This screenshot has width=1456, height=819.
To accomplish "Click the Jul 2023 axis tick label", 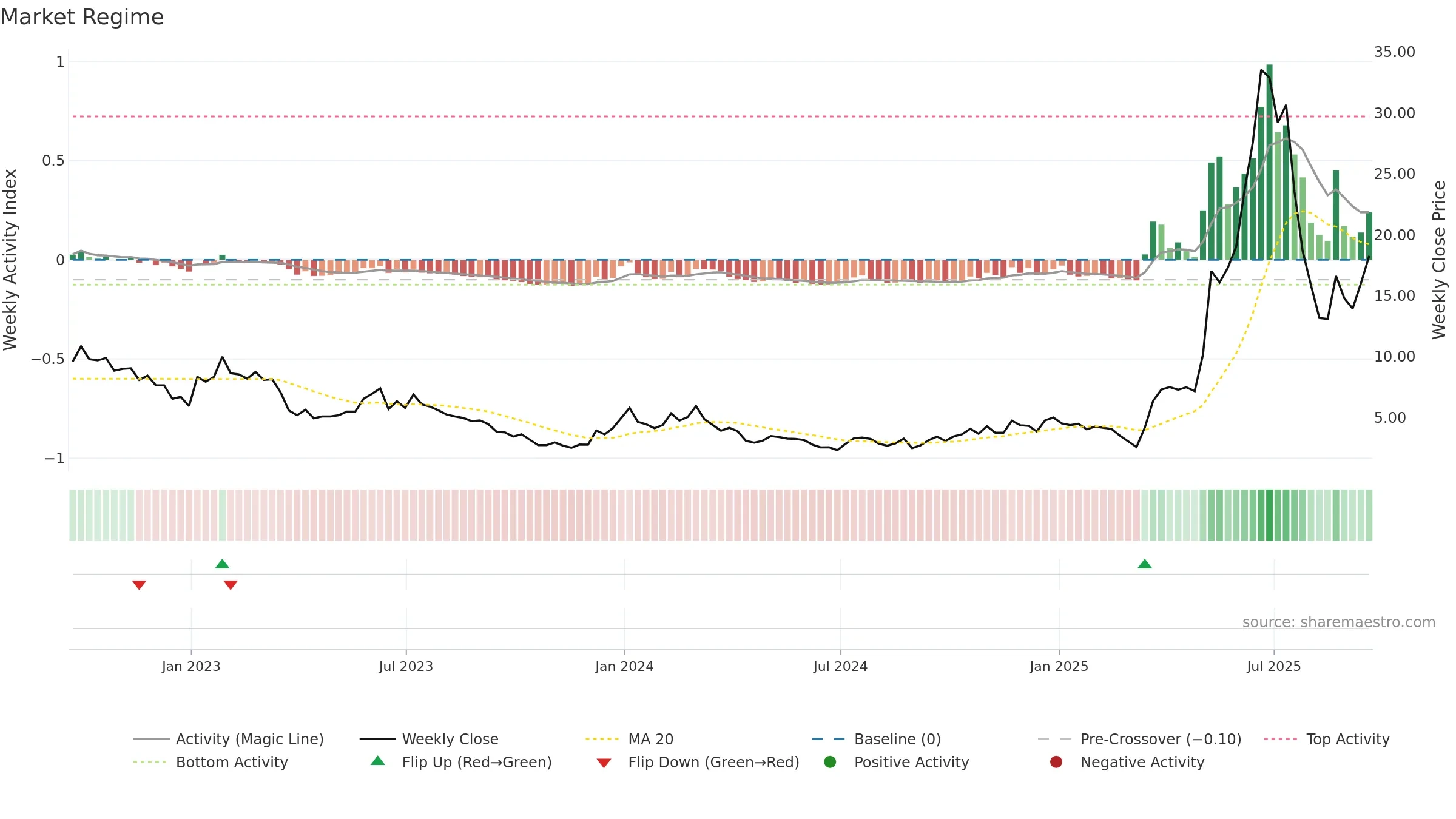I will (406, 666).
